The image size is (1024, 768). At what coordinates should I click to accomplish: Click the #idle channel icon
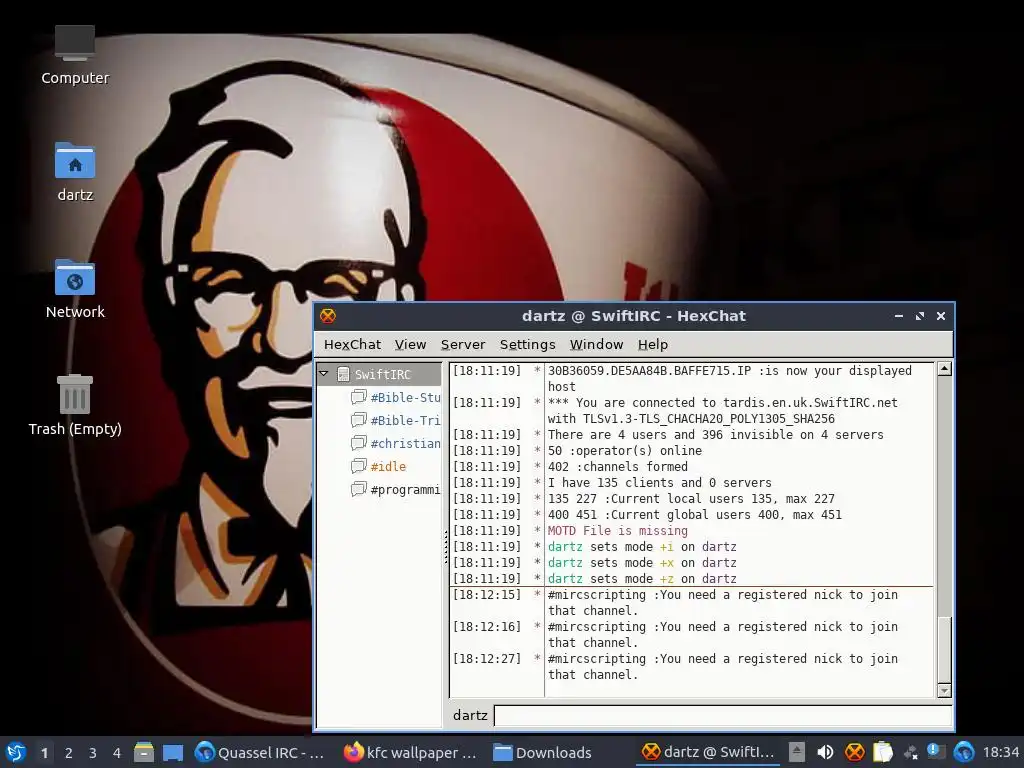[x=358, y=466]
